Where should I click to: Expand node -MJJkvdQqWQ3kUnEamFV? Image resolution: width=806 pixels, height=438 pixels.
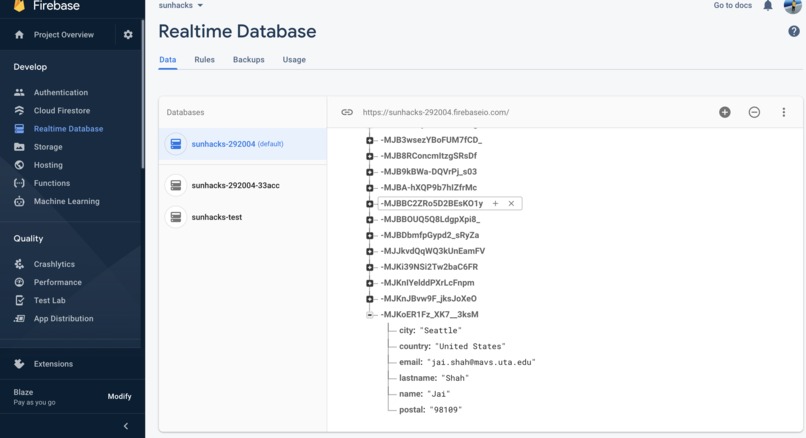pos(370,252)
